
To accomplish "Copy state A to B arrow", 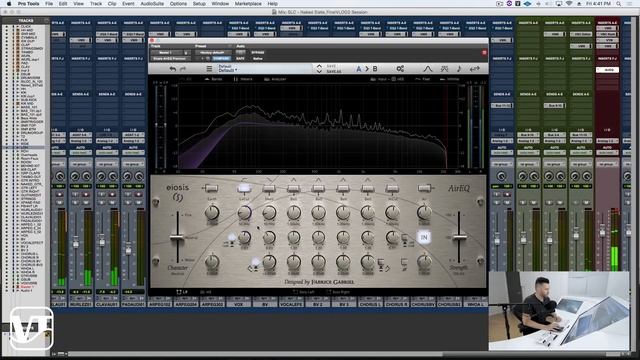I will tap(367, 69).
